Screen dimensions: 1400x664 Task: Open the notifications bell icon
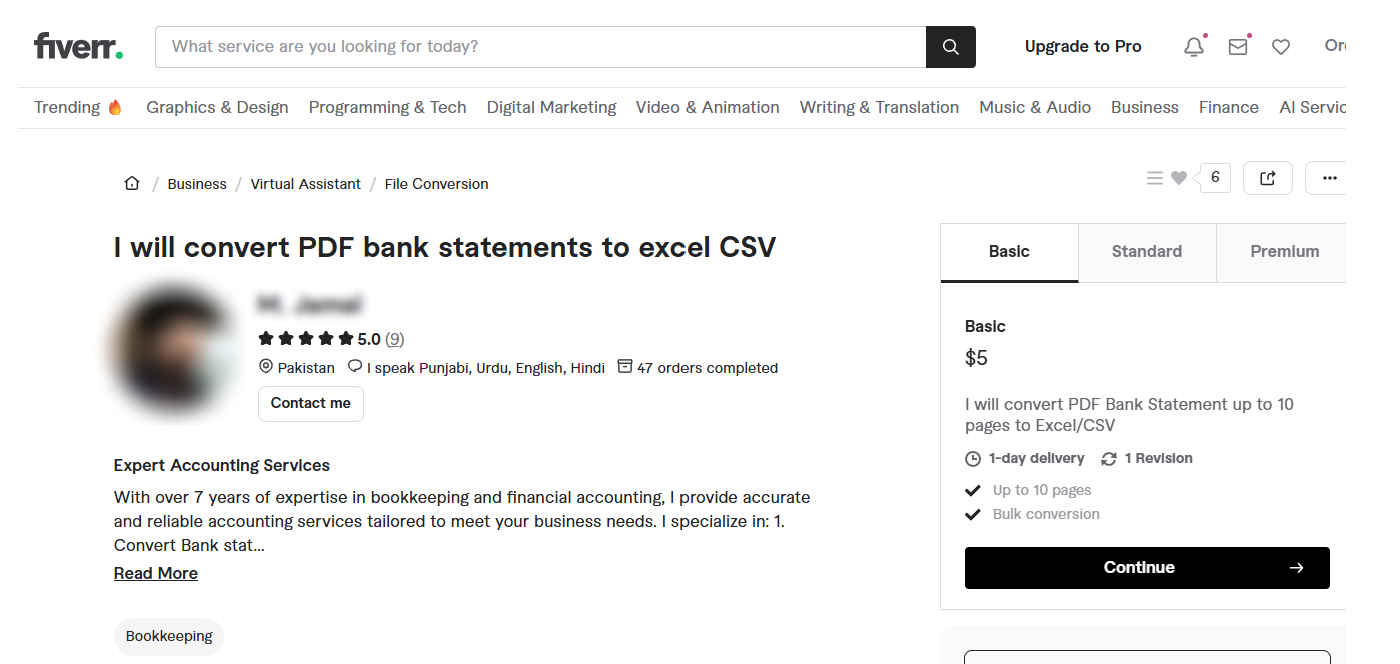click(1193, 46)
